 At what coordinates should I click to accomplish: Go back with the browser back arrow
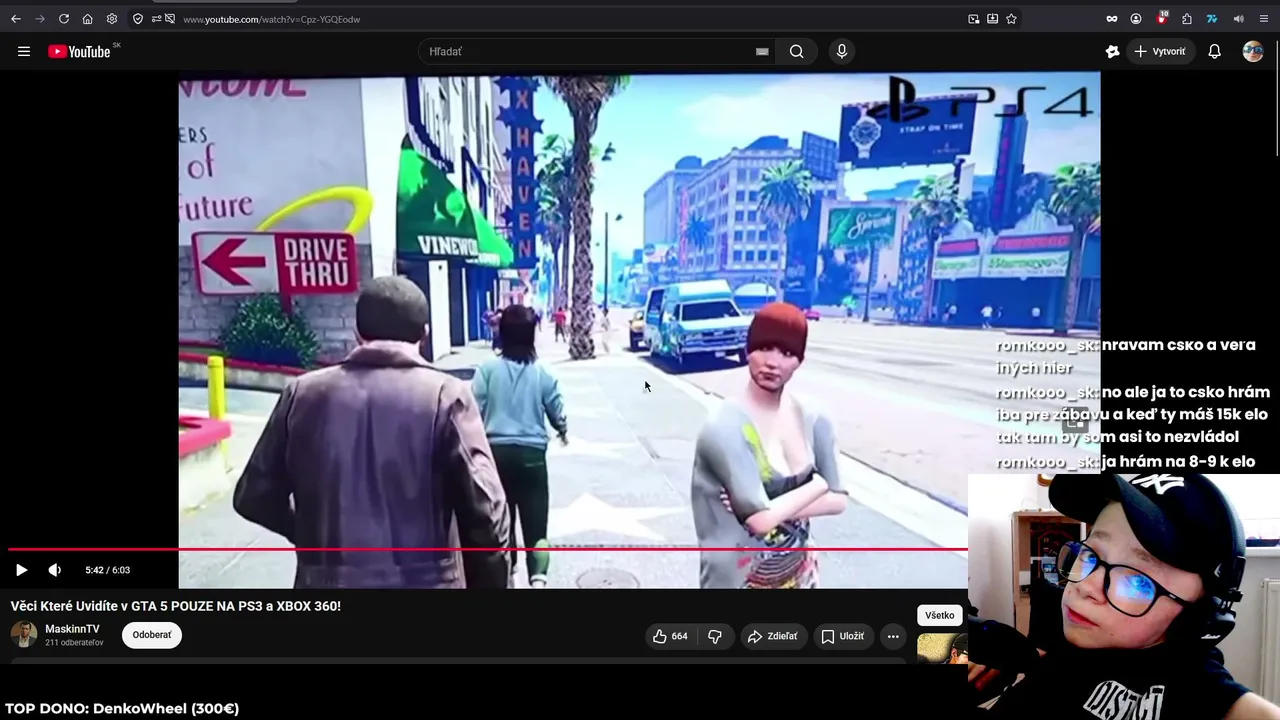coord(15,19)
